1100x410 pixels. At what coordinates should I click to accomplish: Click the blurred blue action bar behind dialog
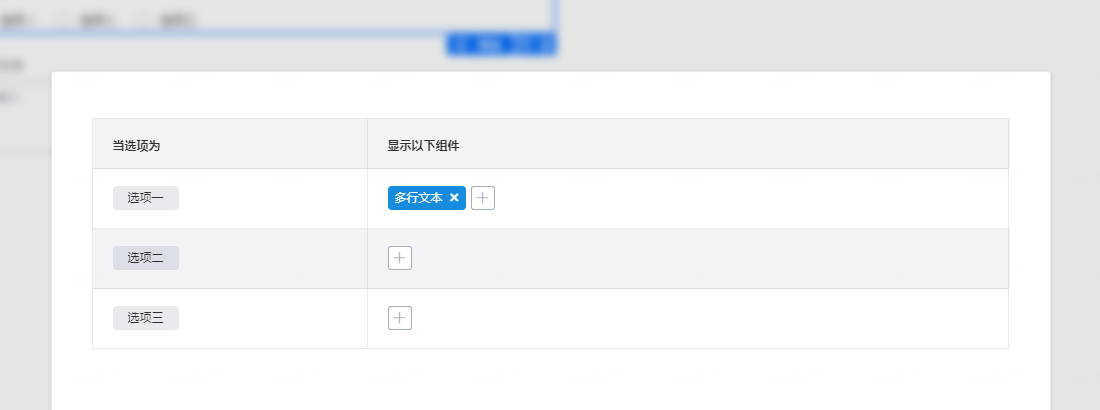pos(501,45)
